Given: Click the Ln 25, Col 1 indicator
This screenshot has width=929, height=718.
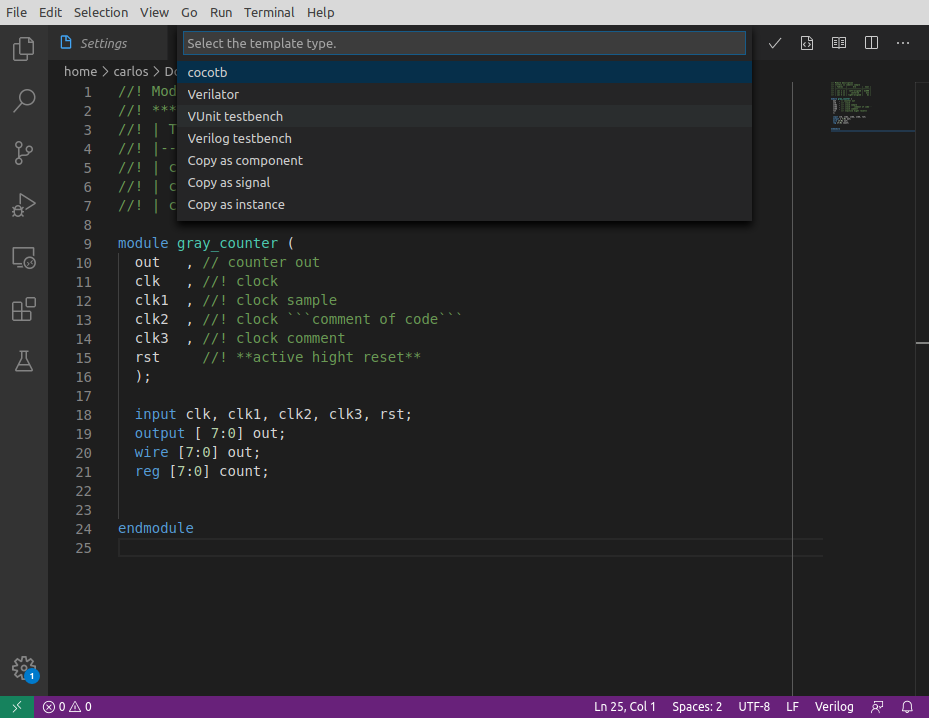Looking at the screenshot, I should point(625,707).
